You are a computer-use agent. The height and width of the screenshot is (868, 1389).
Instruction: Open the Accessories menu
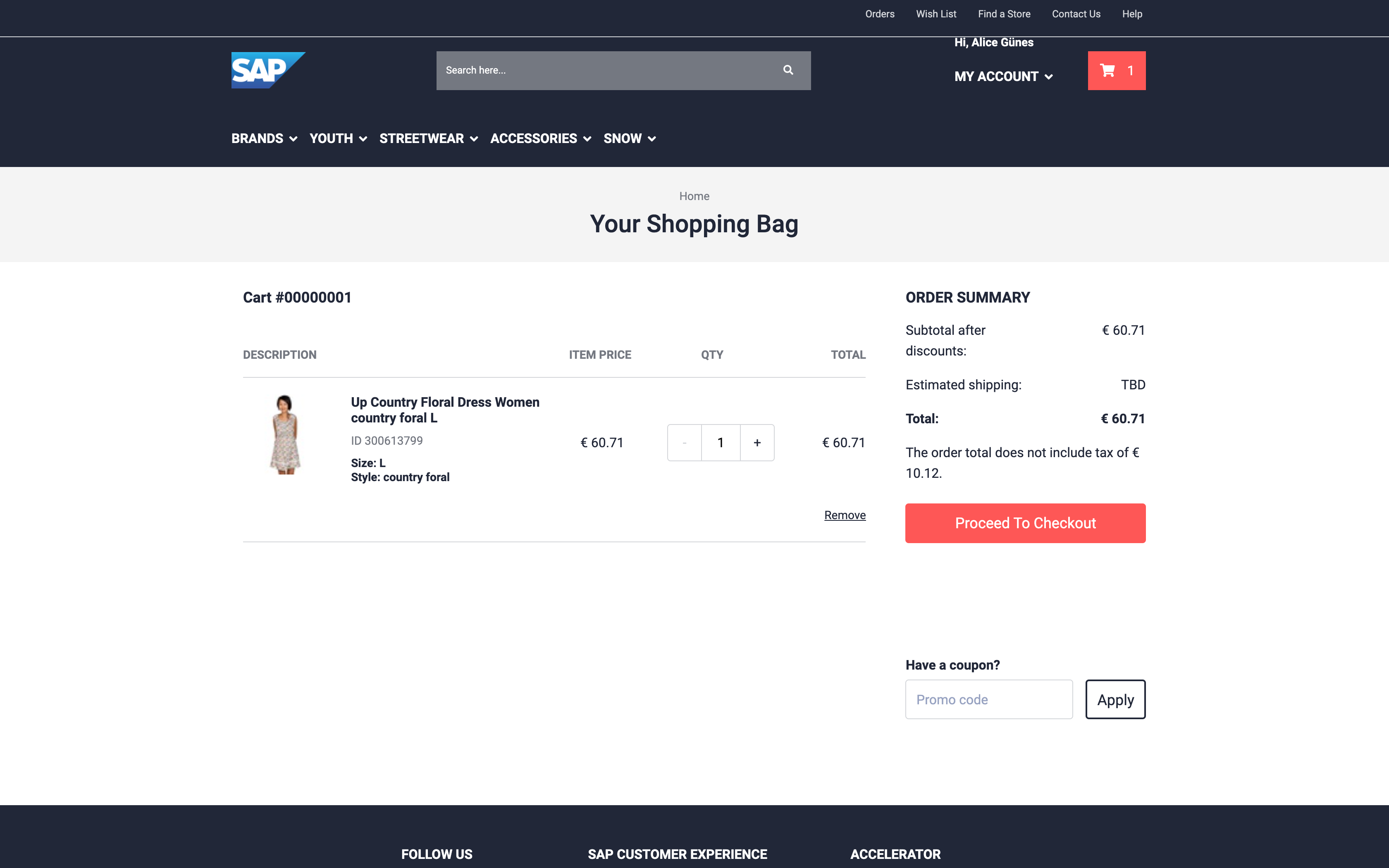click(540, 138)
